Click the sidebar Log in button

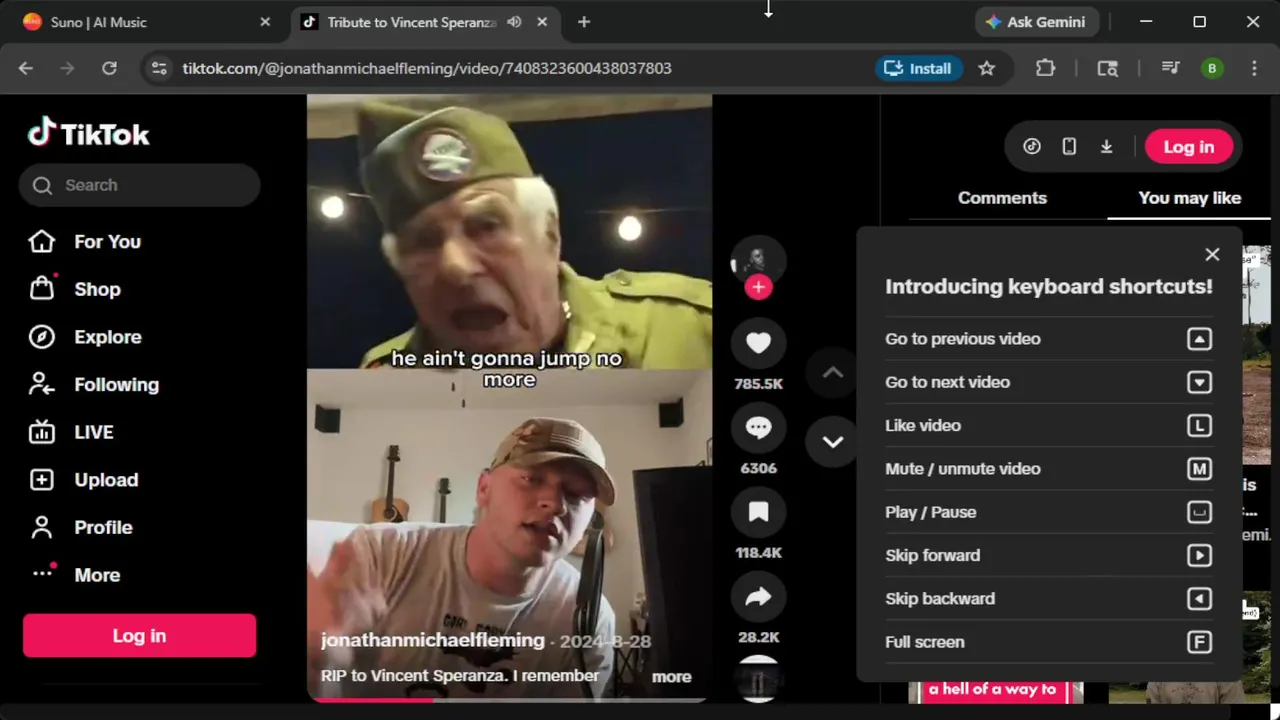(x=139, y=636)
